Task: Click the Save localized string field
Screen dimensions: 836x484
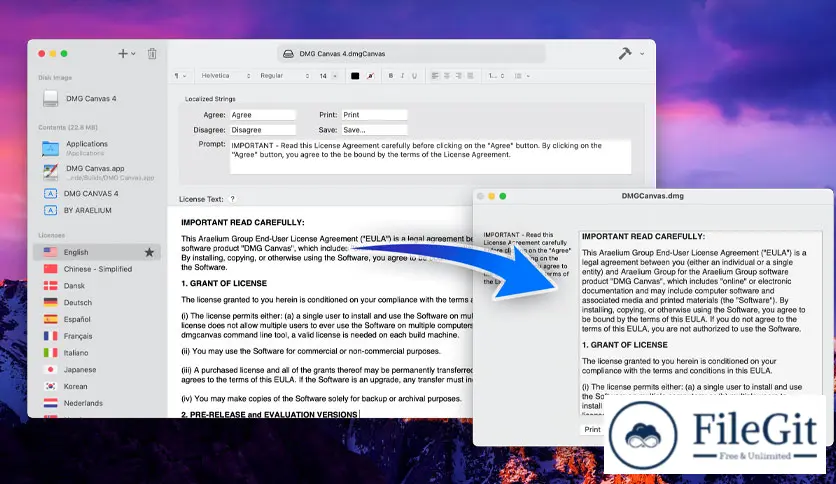Action: pyautogui.click(x=374, y=130)
